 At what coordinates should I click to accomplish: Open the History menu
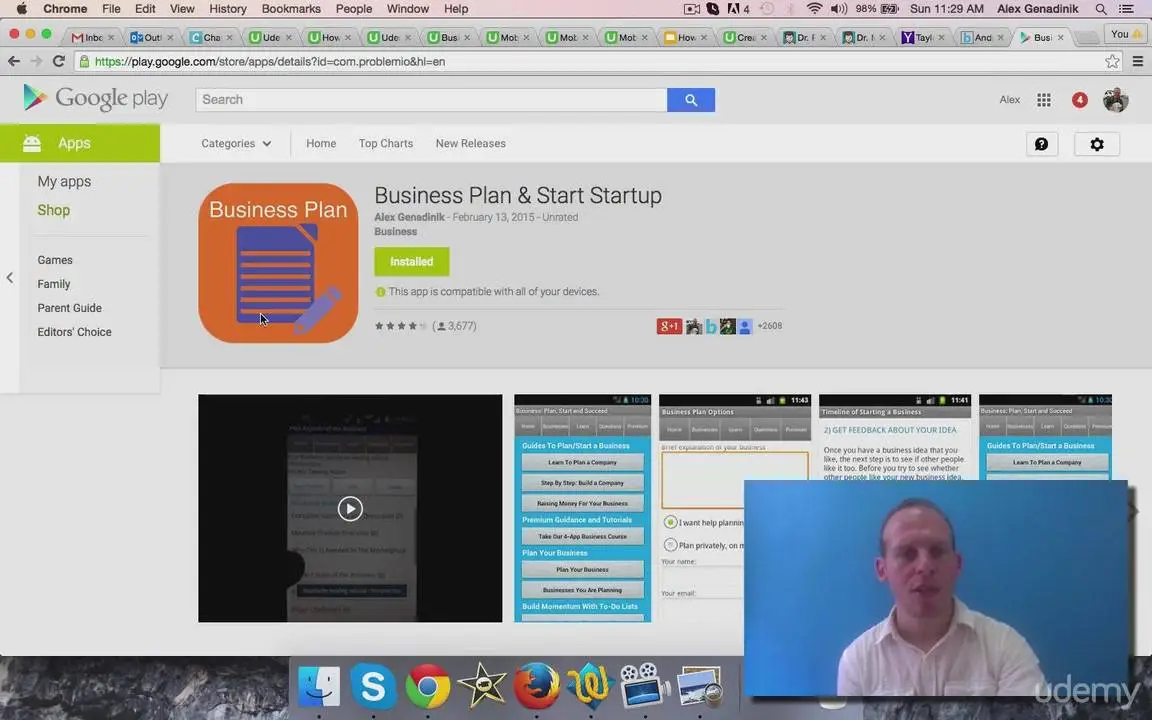pos(228,9)
